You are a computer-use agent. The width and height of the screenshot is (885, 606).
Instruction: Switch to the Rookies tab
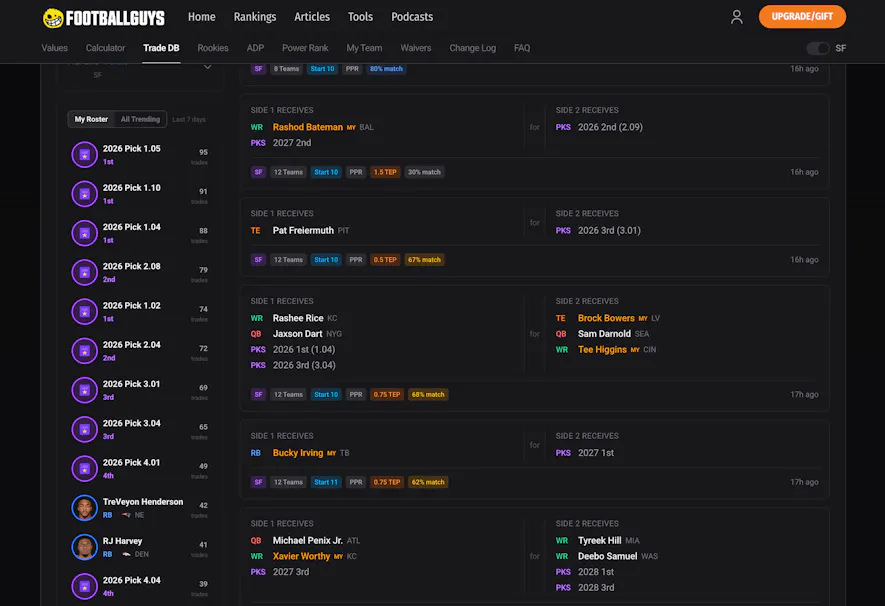tap(212, 47)
